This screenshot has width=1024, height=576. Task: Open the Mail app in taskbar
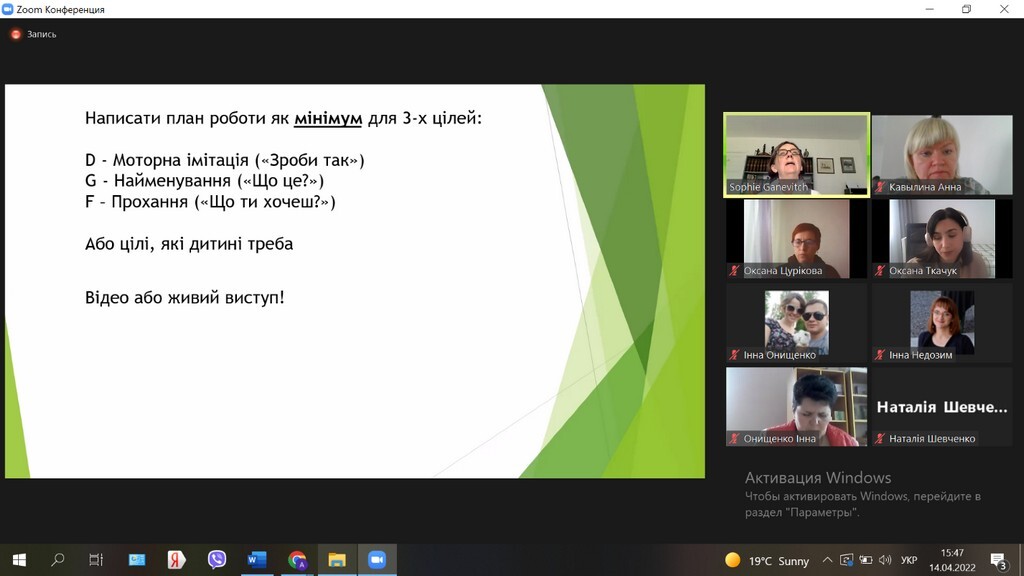click(x=136, y=560)
